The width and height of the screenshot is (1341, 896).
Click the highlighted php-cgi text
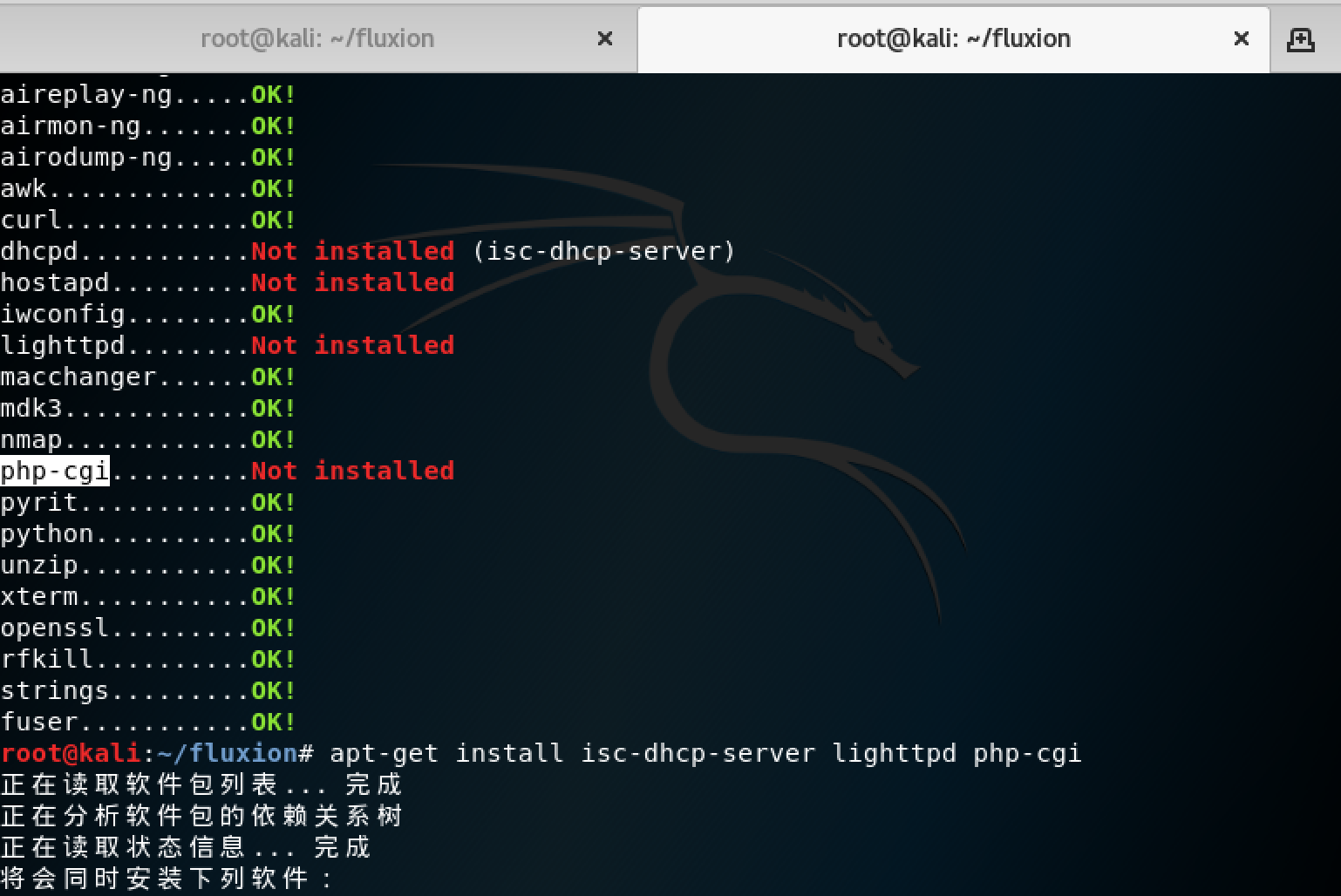tap(55, 472)
